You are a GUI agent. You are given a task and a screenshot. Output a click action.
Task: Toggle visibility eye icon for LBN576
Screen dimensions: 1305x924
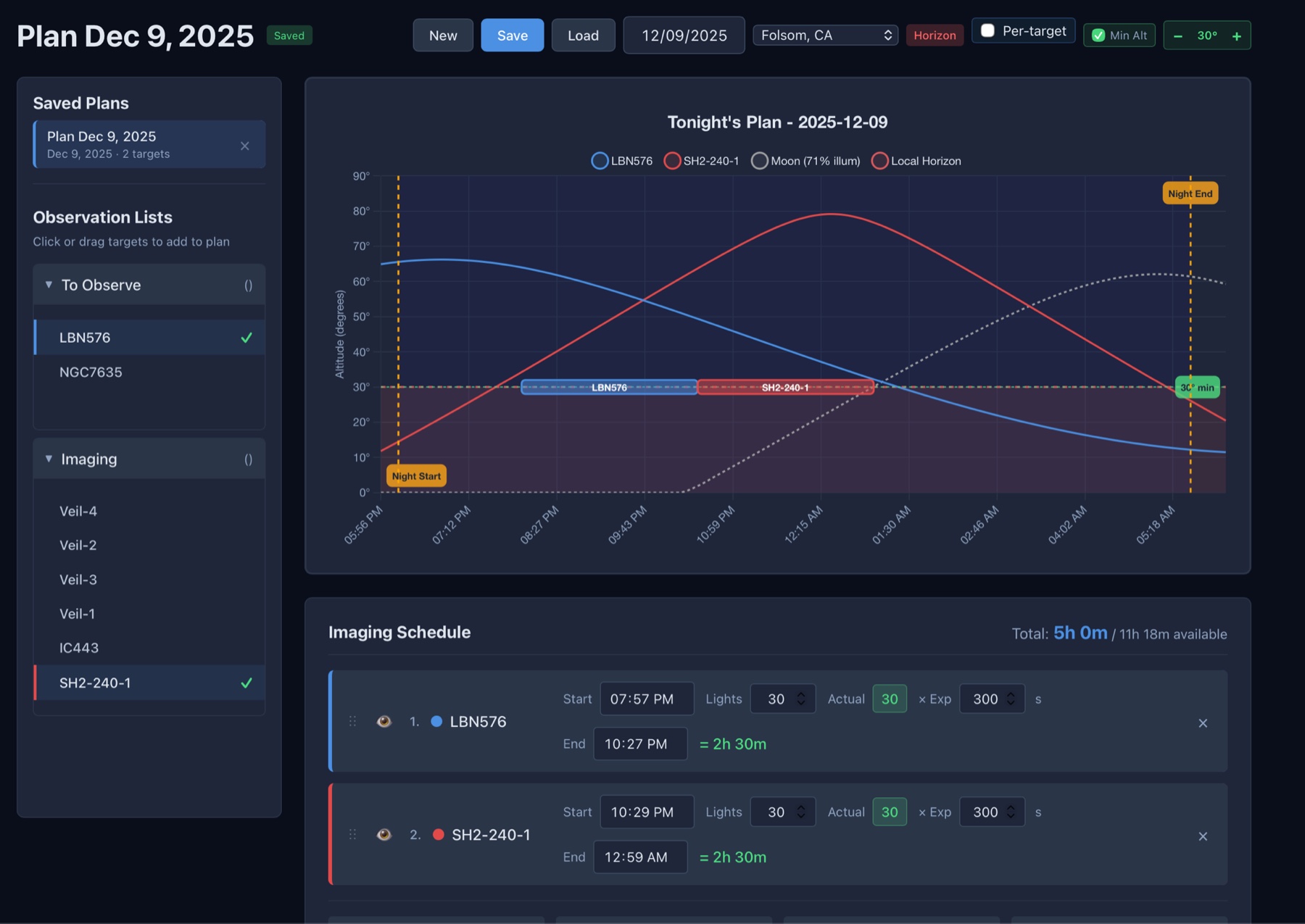click(x=384, y=721)
